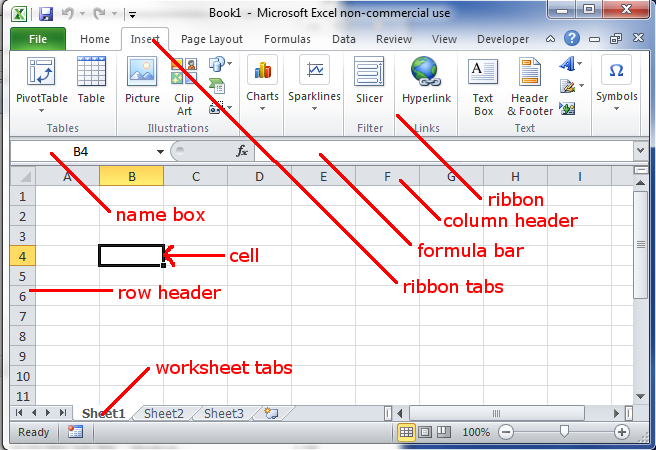Image resolution: width=656 pixels, height=450 pixels.
Task: Minimize the ribbon with the caret icon
Action: point(551,39)
